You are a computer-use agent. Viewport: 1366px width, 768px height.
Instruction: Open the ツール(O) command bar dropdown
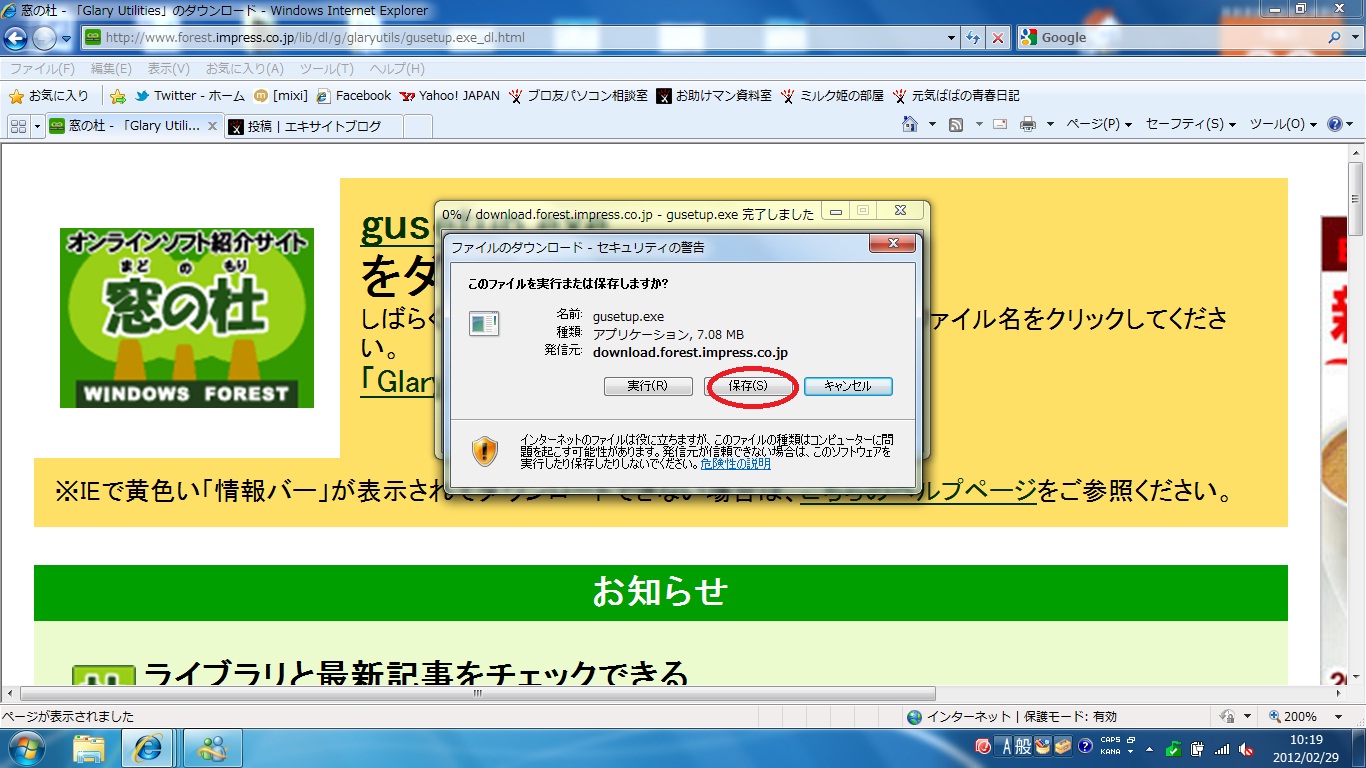[1283, 125]
